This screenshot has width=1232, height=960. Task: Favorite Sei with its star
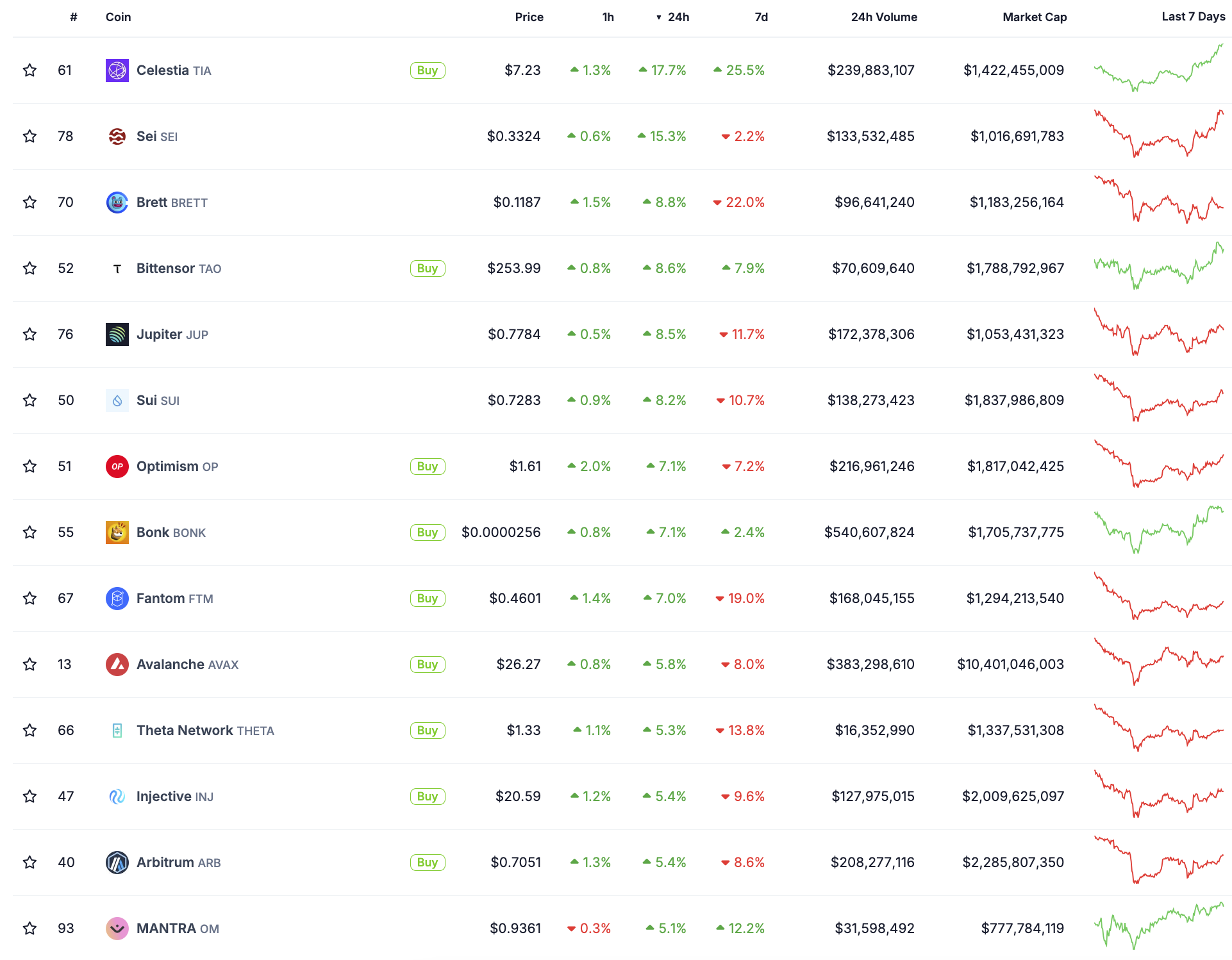pos(29,137)
